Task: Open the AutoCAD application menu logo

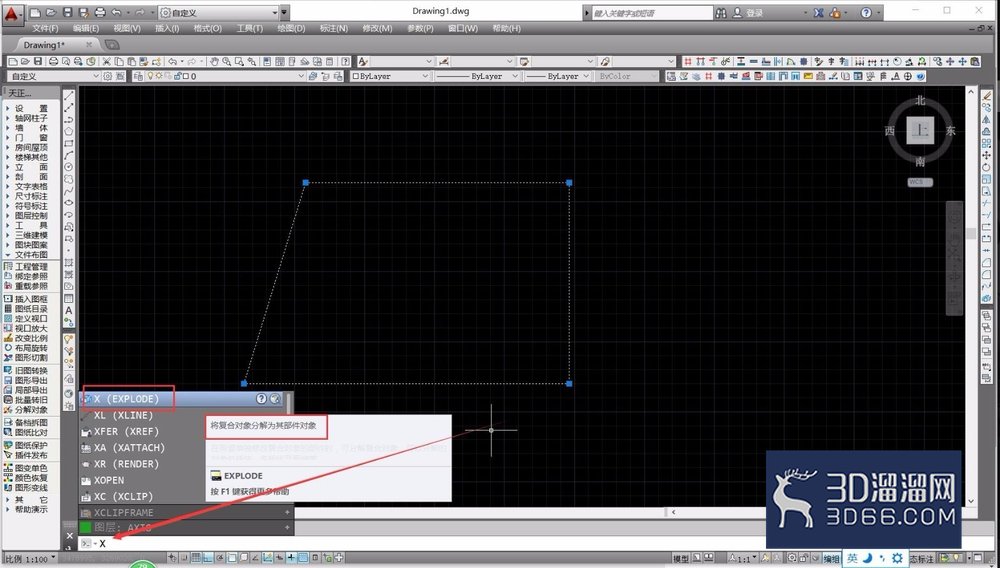Action: click(x=12, y=13)
